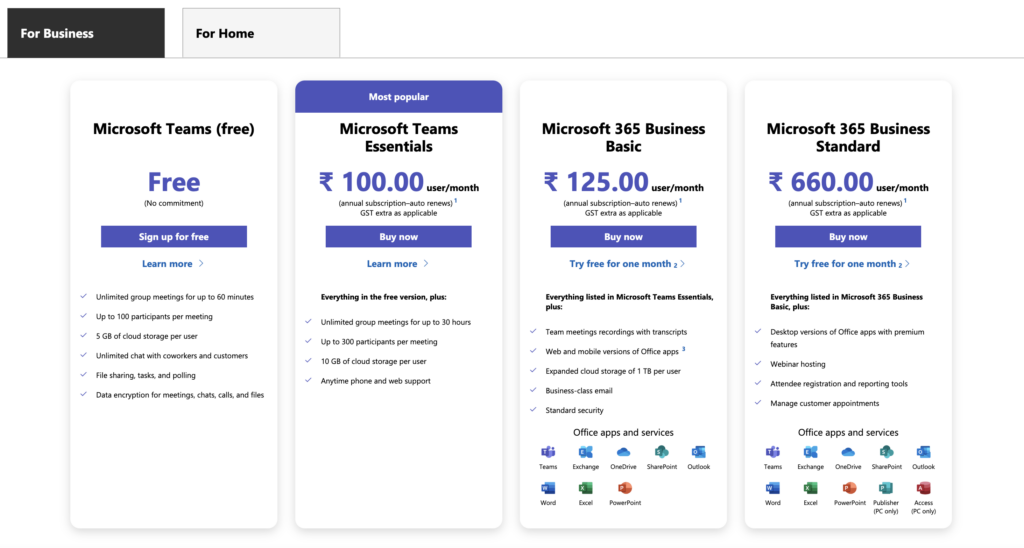The width and height of the screenshot is (1024, 548).
Task: Click the Outlook icon in Business Basic plan
Action: (x=699, y=452)
